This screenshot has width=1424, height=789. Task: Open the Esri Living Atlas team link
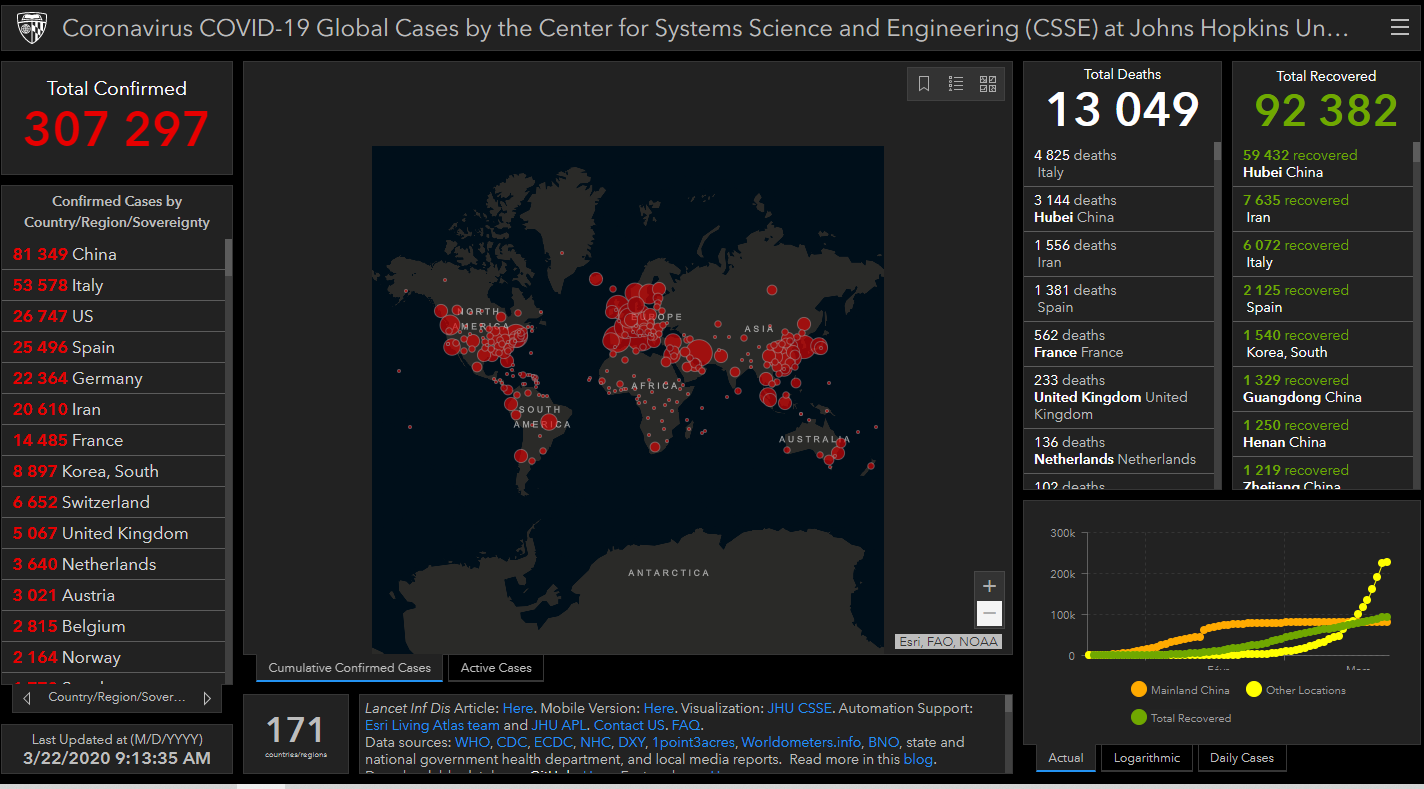pyautogui.click(x=432, y=725)
